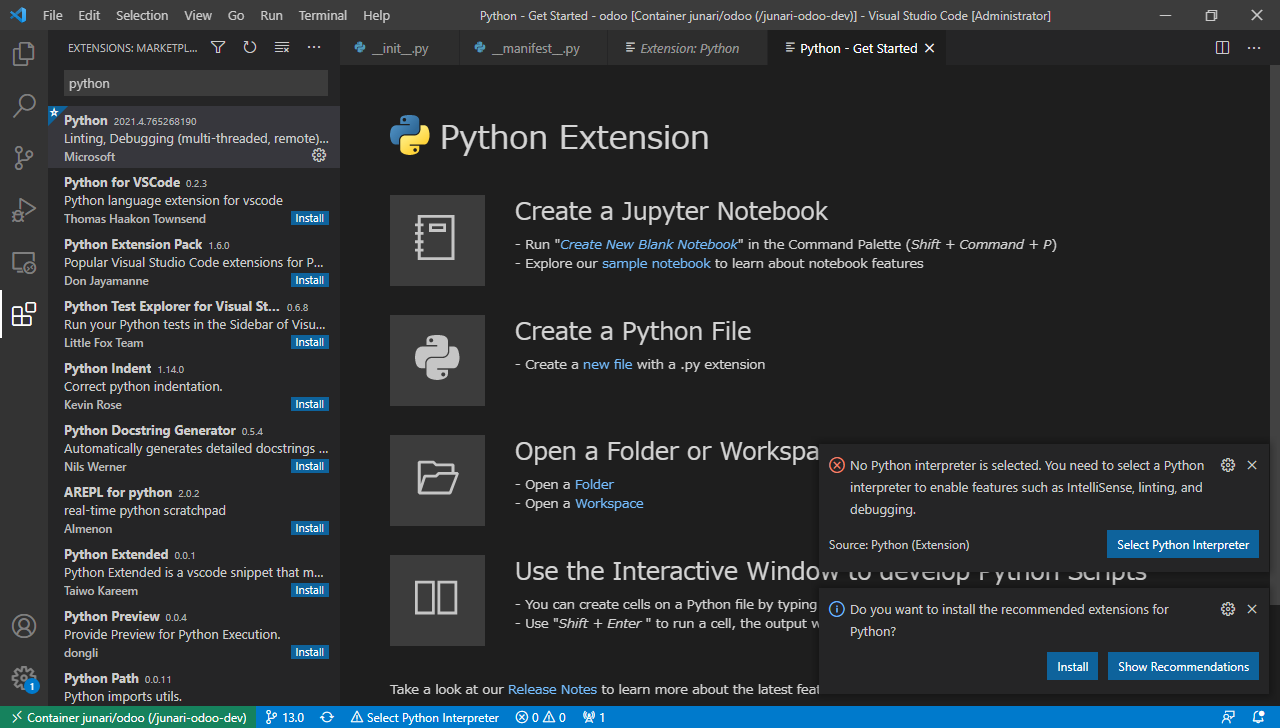
Task: Open the Accounts menu icon
Action: pos(24,626)
